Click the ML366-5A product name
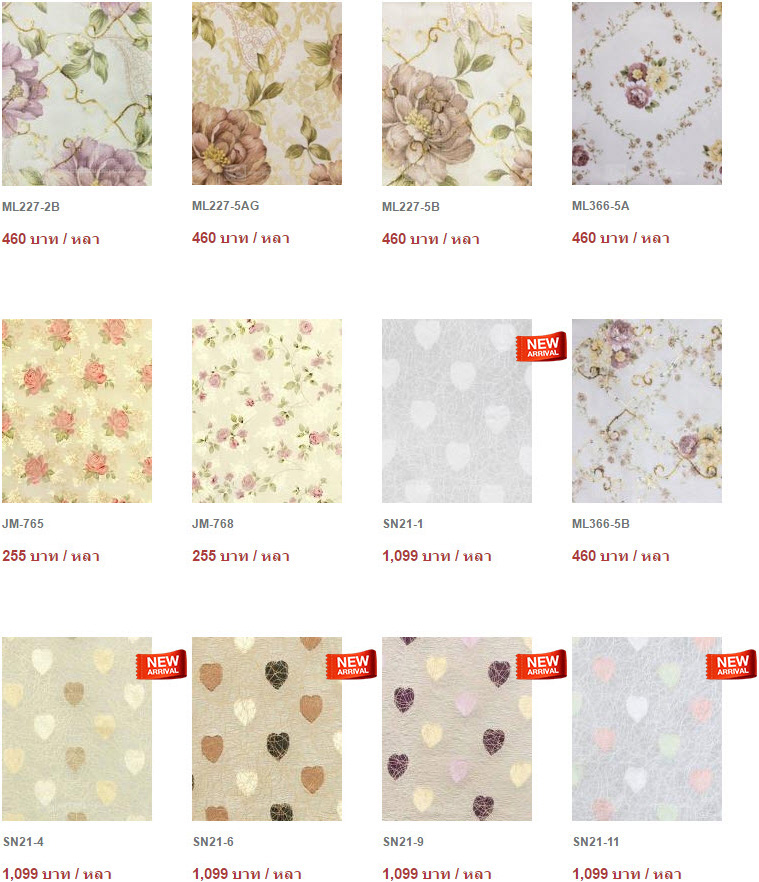Screen dimensions: 759x882 [x=600, y=206]
